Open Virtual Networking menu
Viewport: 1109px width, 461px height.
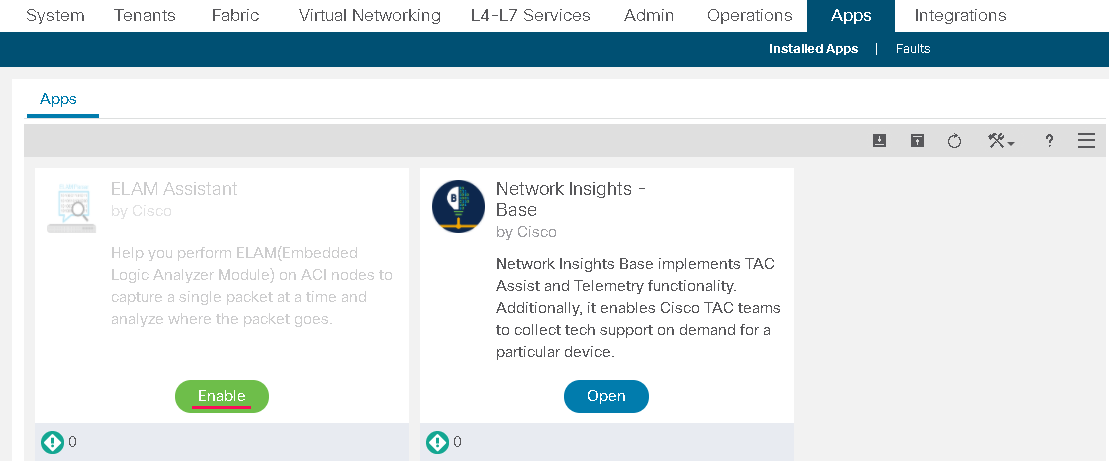[x=370, y=16]
